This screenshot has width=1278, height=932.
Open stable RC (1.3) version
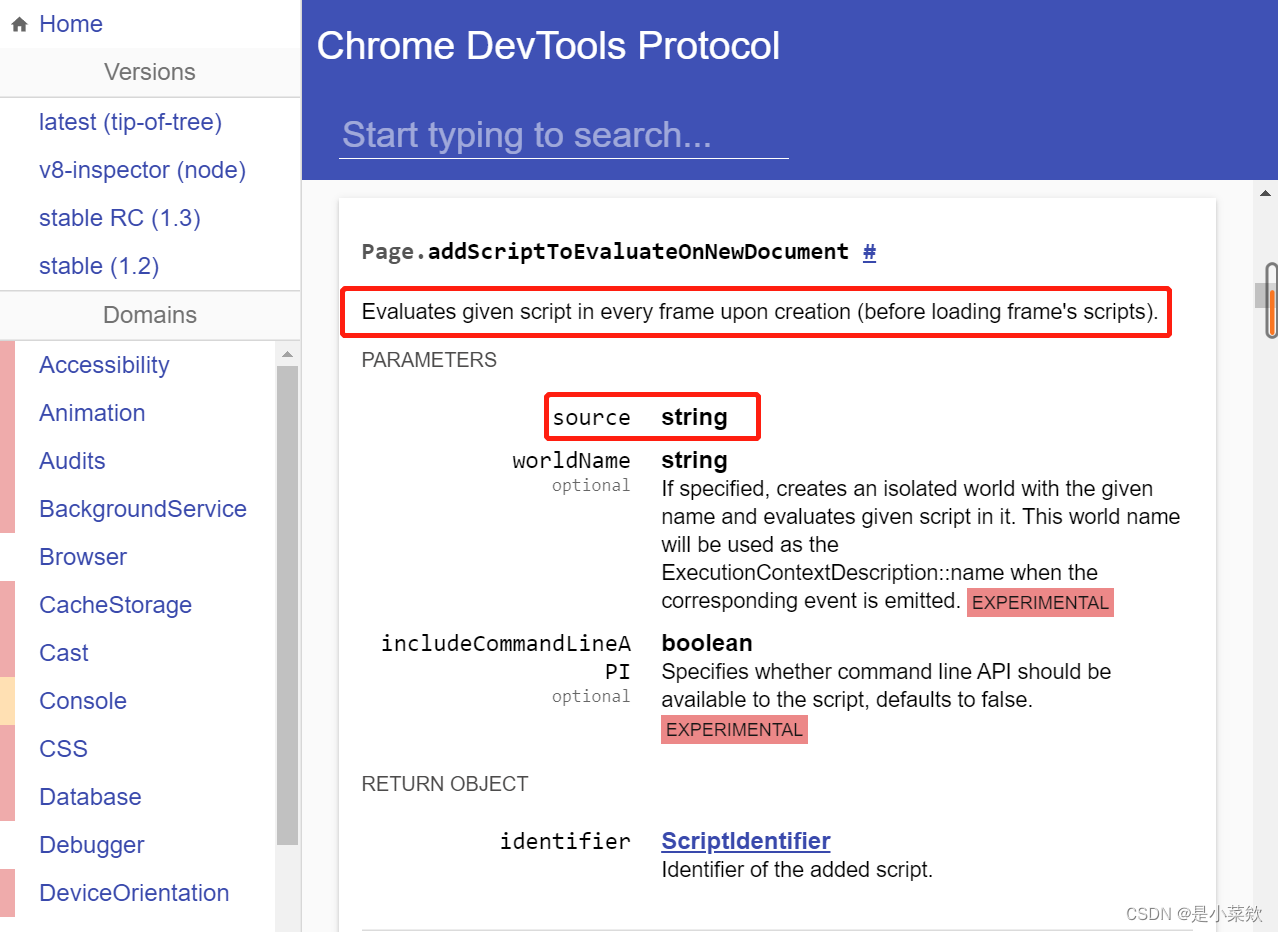[119, 218]
